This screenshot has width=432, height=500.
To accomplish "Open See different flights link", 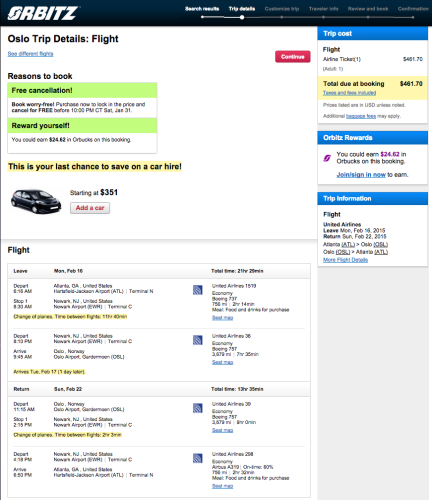I will [30, 54].
